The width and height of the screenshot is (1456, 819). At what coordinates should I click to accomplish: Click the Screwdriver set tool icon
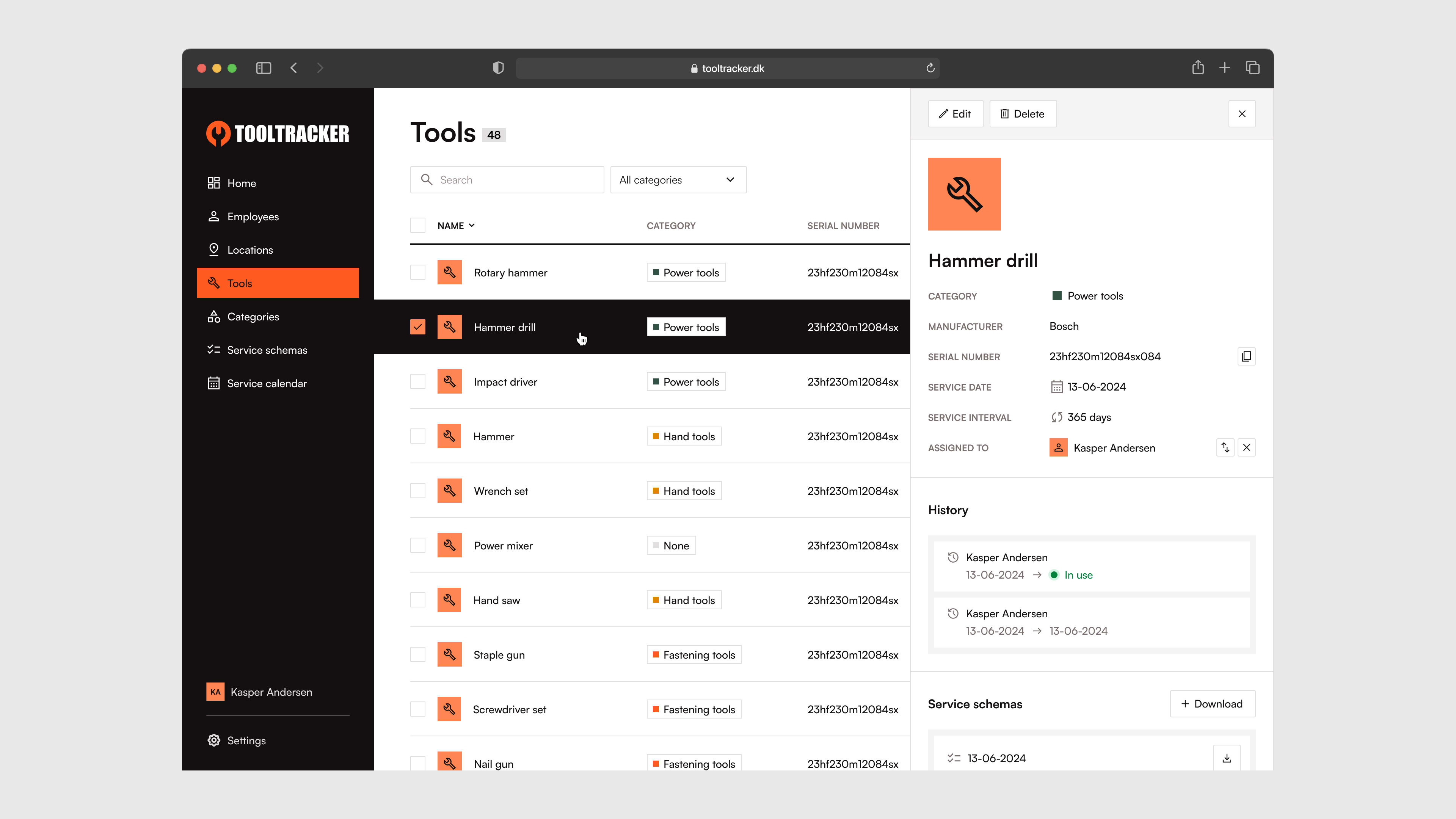(449, 709)
